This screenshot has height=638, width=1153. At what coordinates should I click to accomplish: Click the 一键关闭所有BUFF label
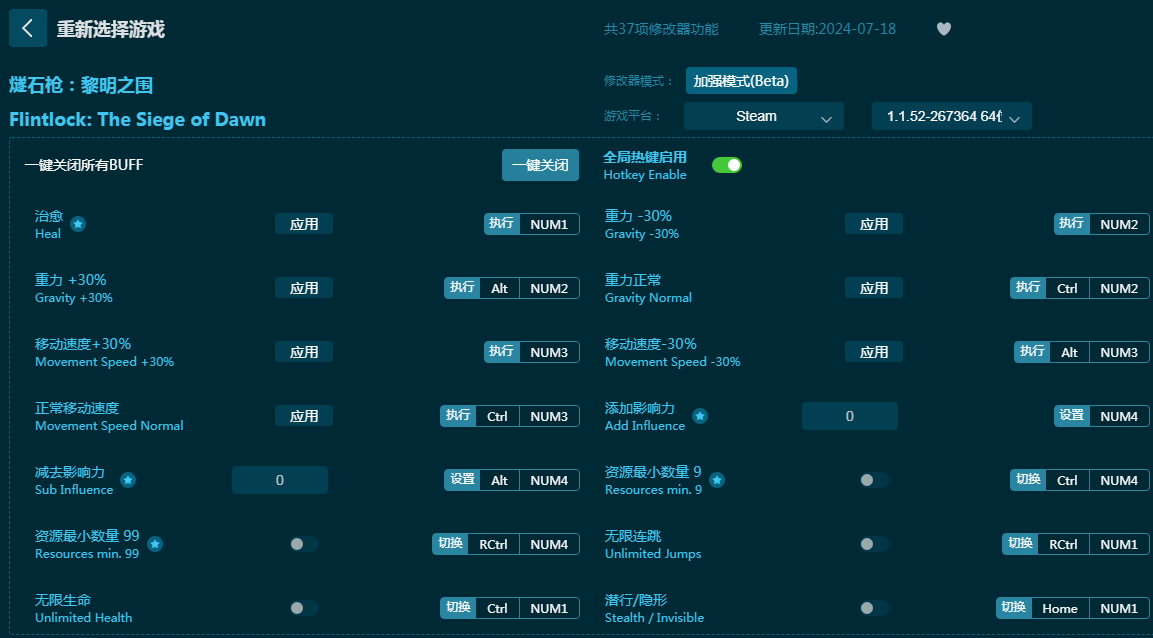coord(84,165)
